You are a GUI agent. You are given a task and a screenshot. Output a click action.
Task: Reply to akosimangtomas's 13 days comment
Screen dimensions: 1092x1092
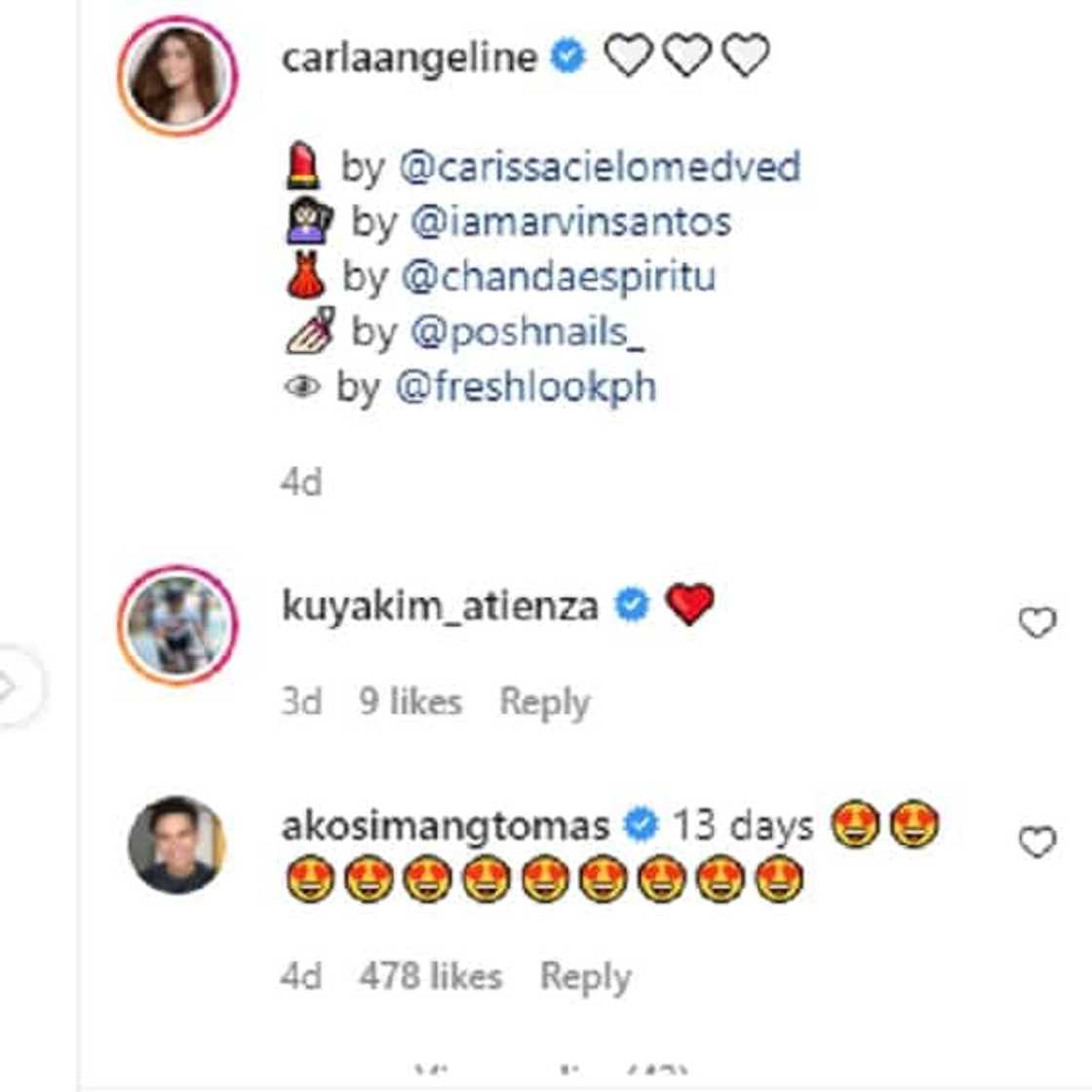pyautogui.click(x=585, y=976)
